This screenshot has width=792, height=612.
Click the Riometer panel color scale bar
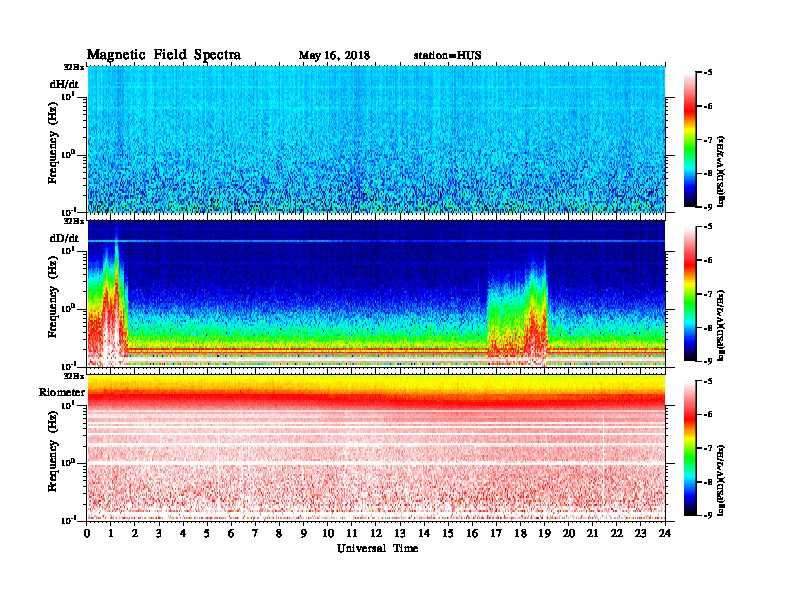click(690, 448)
